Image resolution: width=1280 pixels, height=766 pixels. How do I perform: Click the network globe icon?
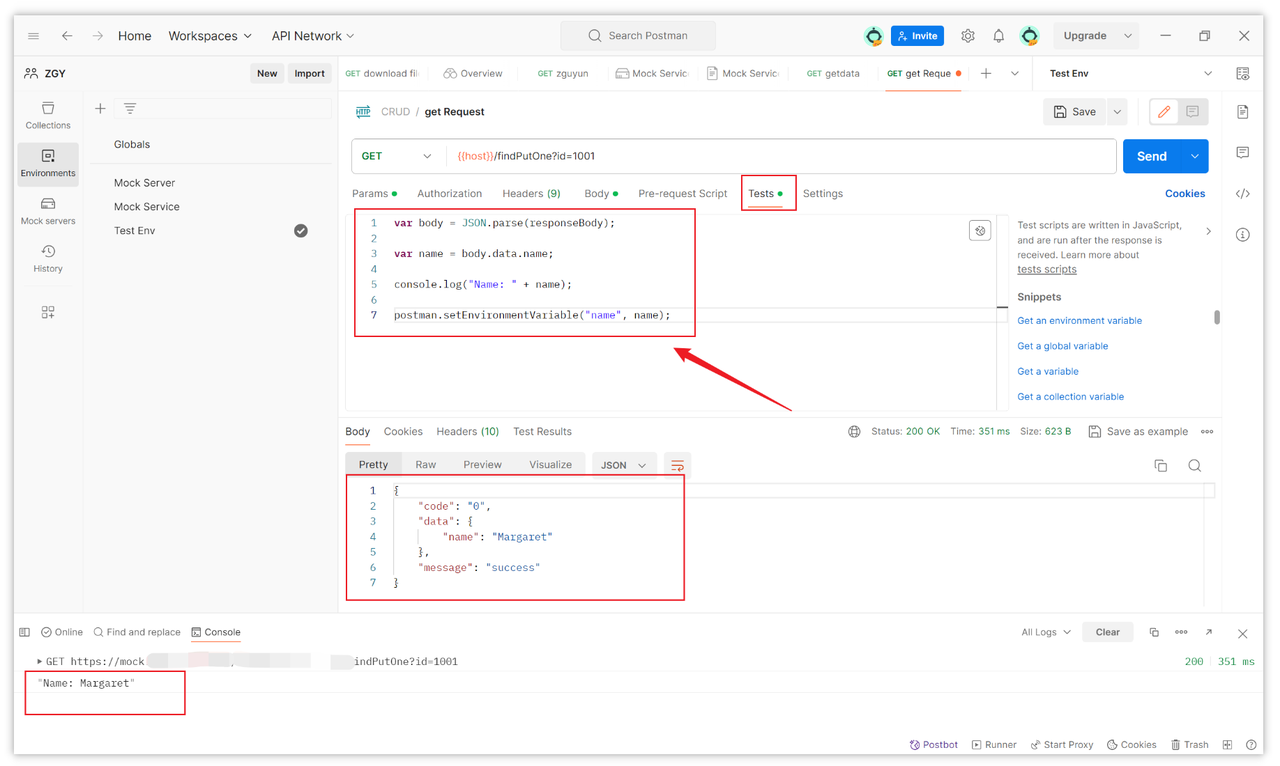854,432
